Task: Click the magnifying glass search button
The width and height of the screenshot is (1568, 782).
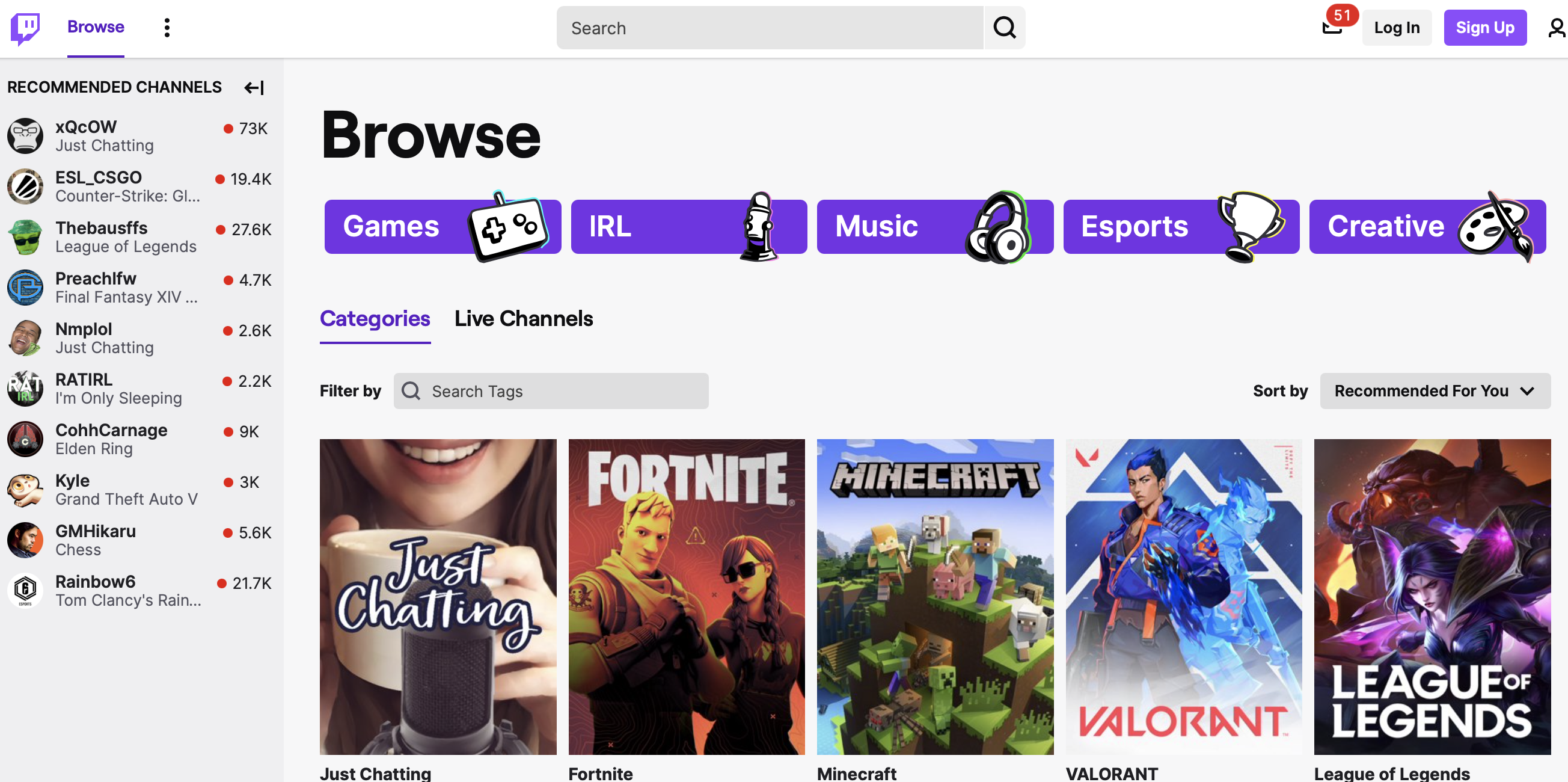Action: pyautogui.click(x=1004, y=28)
